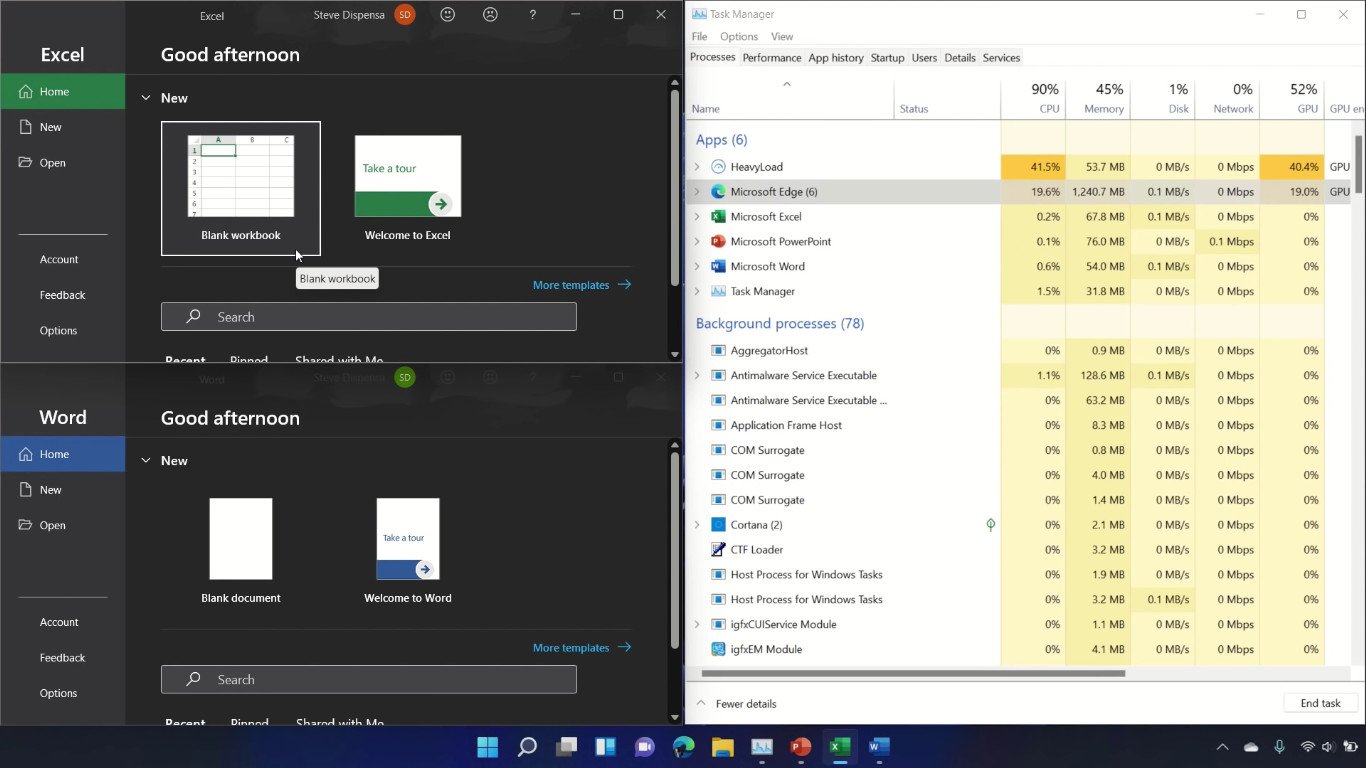Open PowerPoint from the taskbar
The width and height of the screenshot is (1366, 768).
800,746
